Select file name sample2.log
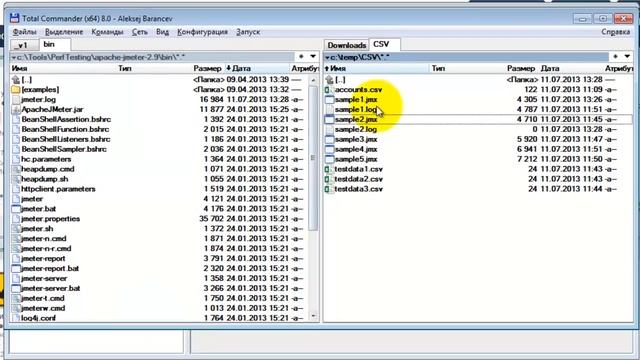Viewport: 640px width, 360px height. [x=356, y=129]
